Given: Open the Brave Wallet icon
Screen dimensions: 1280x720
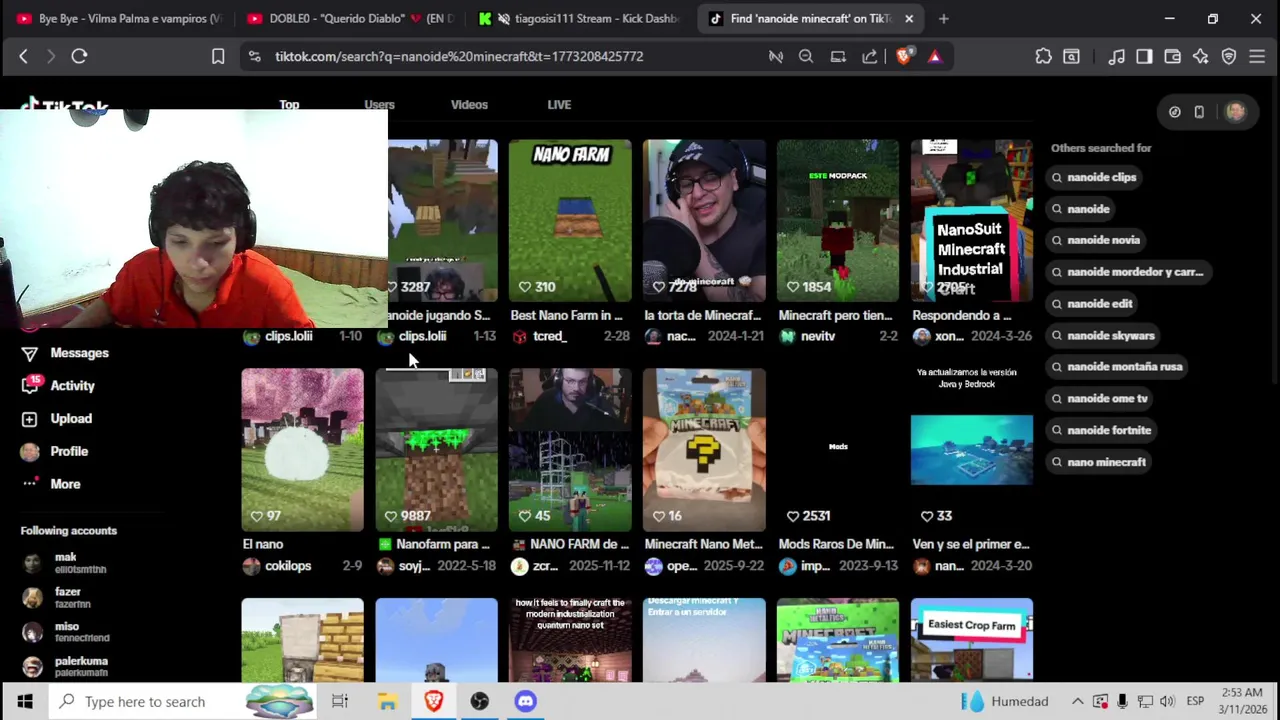Looking at the screenshot, I should coord(1172,56).
